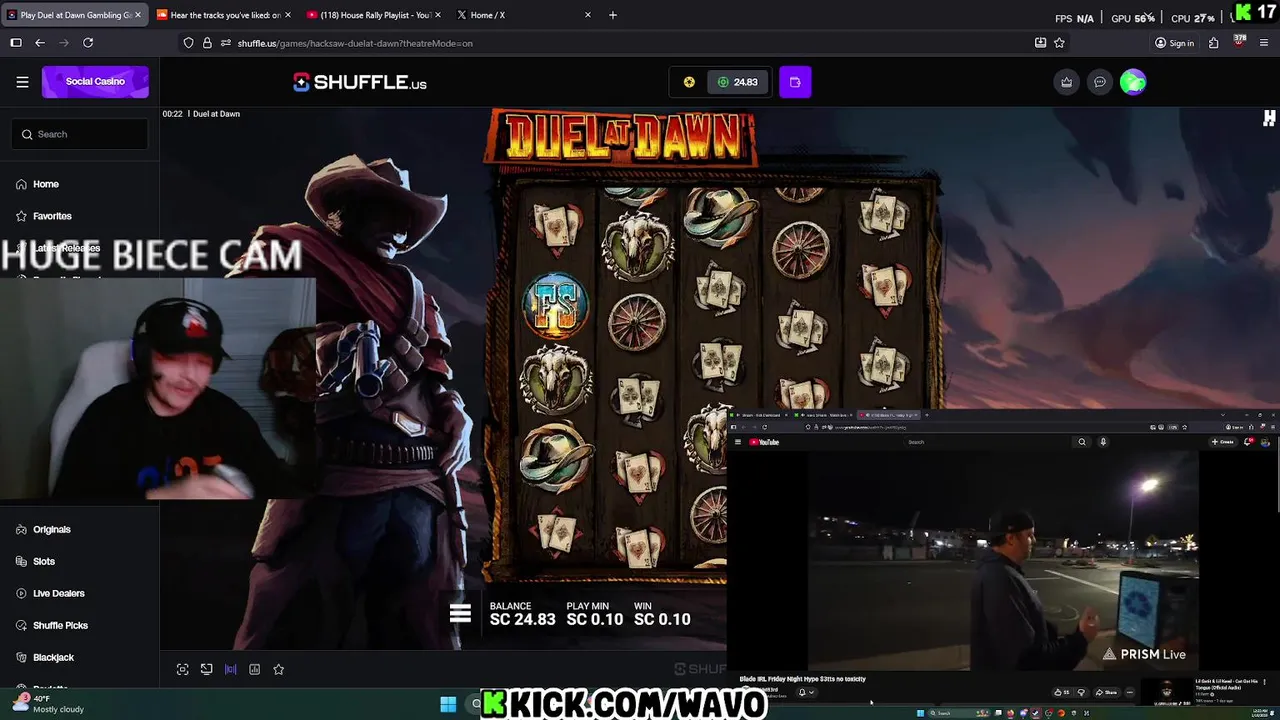The image size is (1280, 720).
Task: Open the browser extensions puzzle icon
Action: (x=1213, y=43)
